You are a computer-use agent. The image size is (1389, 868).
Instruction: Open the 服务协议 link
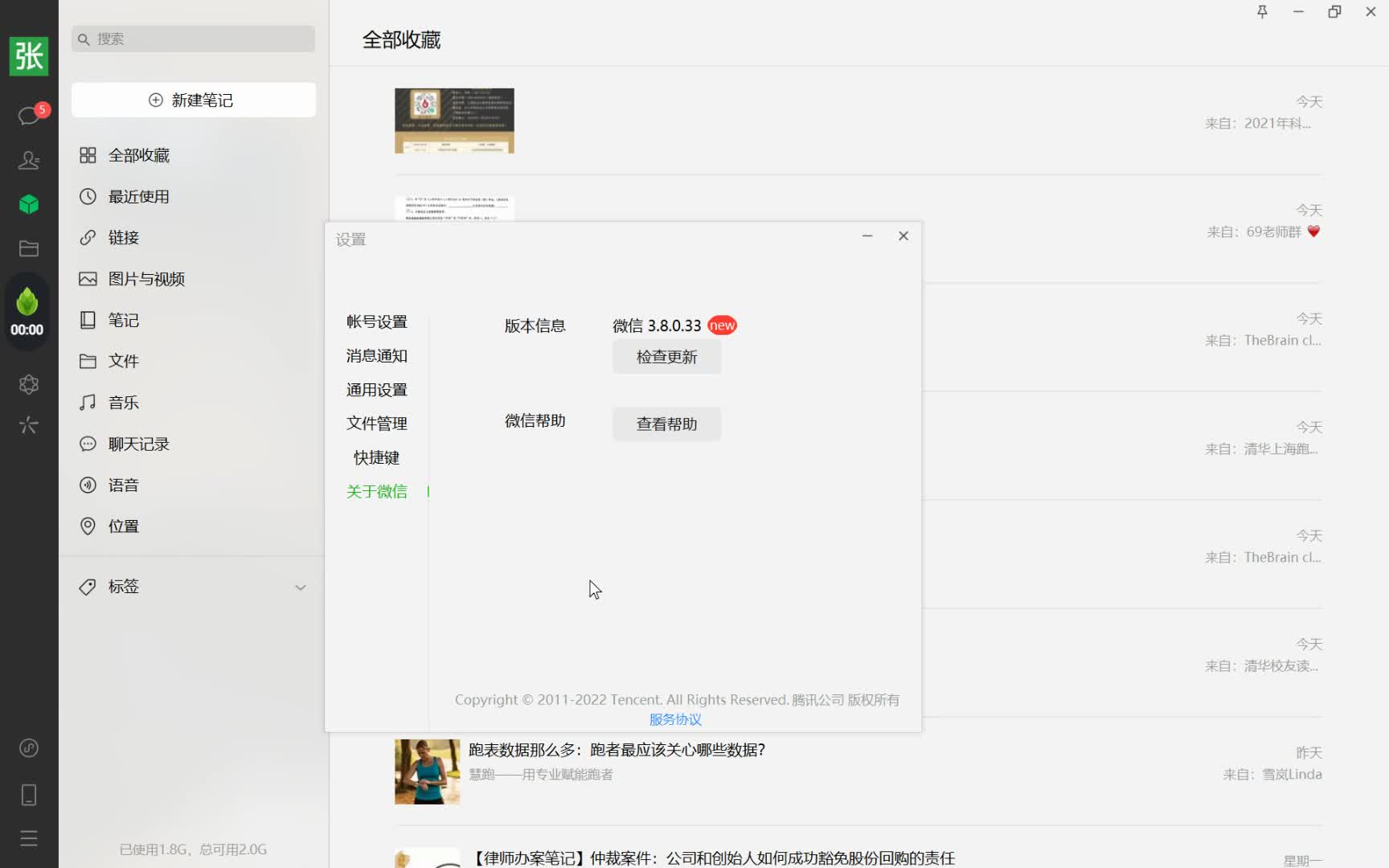click(x=675, y=719)
